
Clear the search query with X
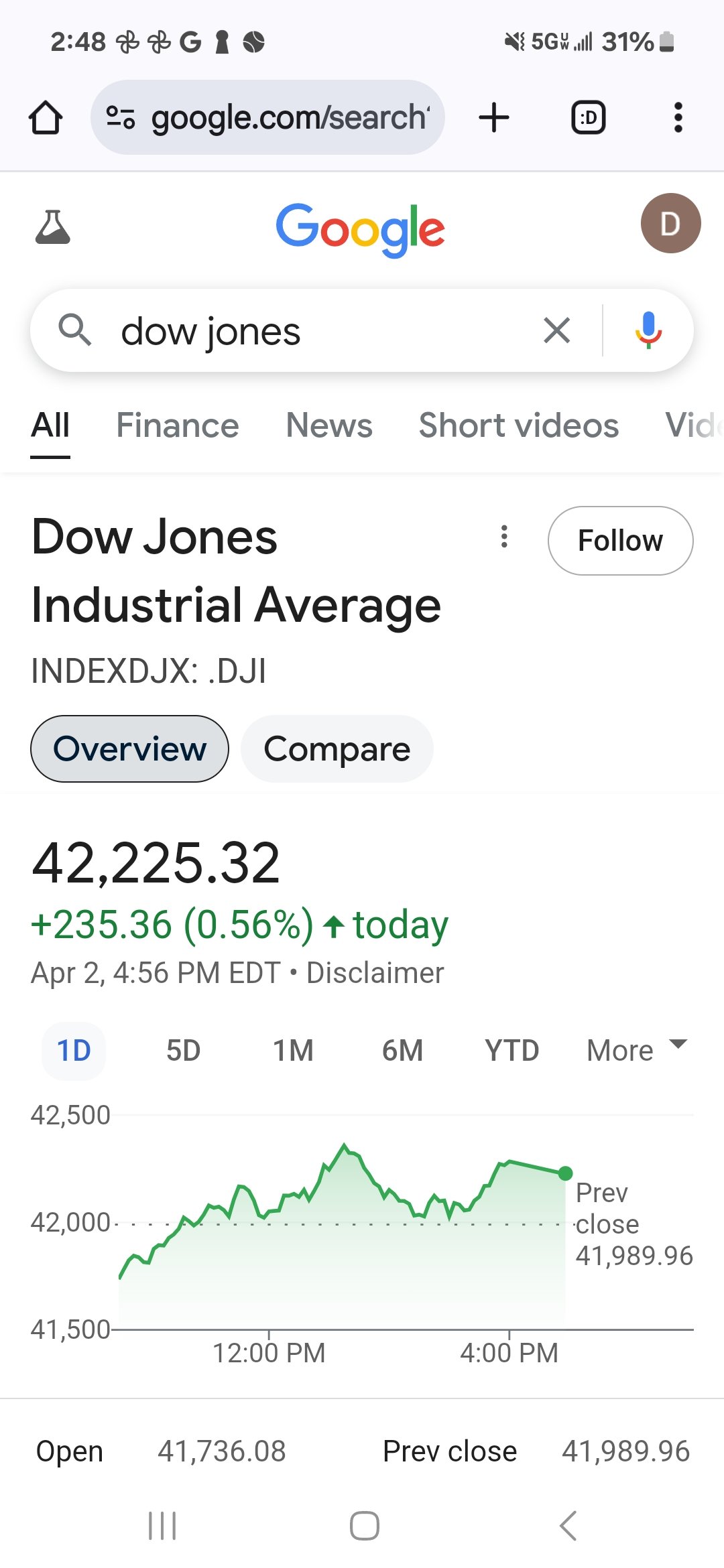556,330
